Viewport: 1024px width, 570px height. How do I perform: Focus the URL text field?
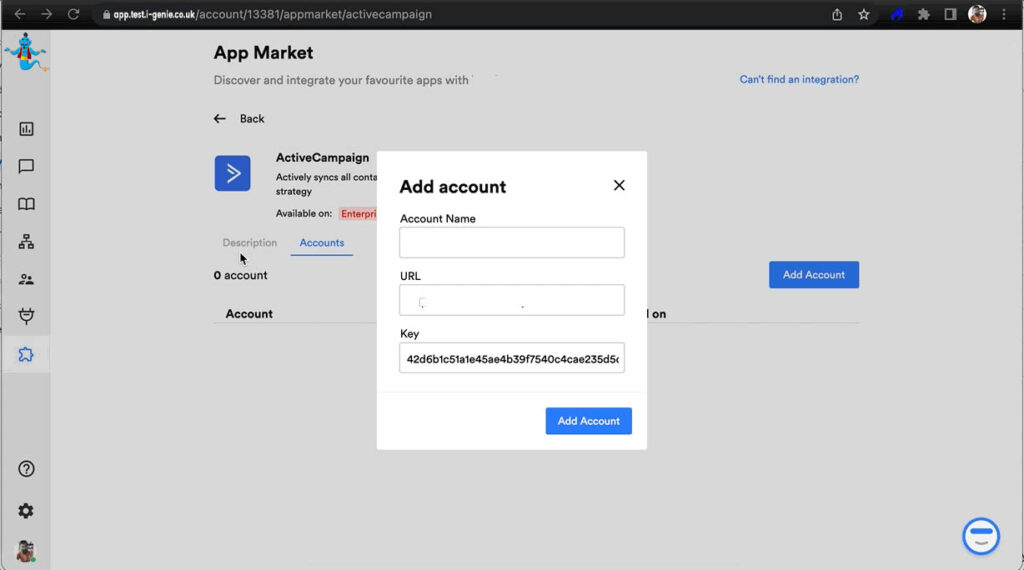coord(511,300)
